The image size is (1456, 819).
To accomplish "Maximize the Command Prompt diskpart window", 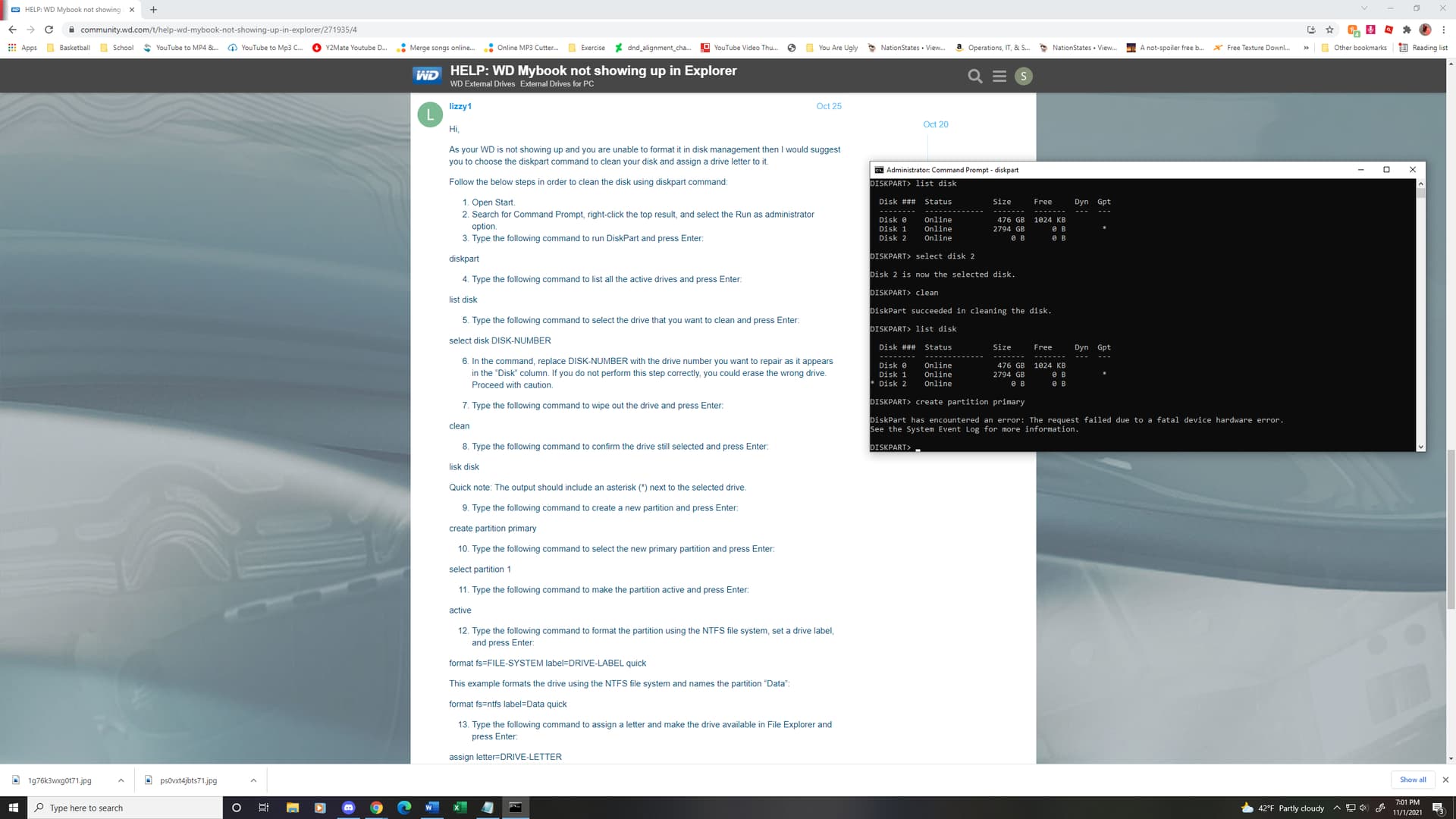I will click(x=1386, y=170).
